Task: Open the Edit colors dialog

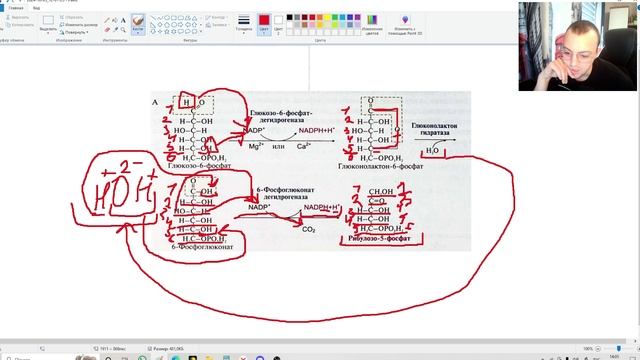Action: coord(372,24)
